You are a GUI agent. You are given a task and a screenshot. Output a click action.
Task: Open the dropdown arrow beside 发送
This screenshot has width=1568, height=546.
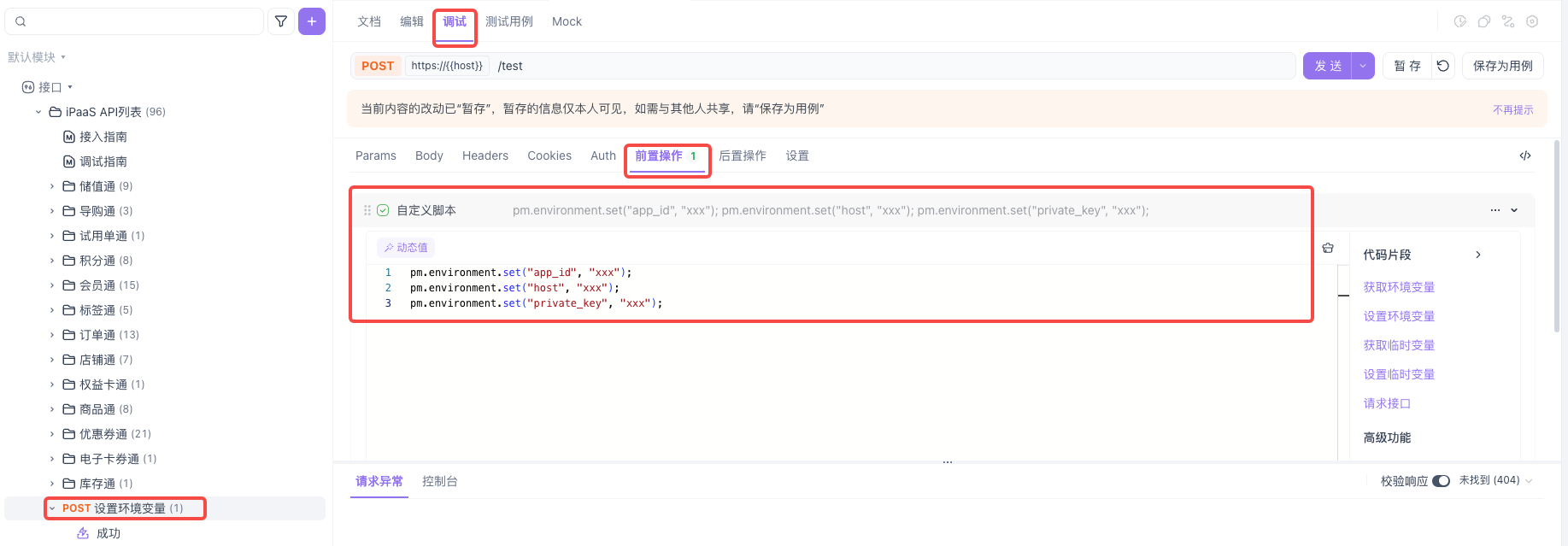[x=1363, y=66]
